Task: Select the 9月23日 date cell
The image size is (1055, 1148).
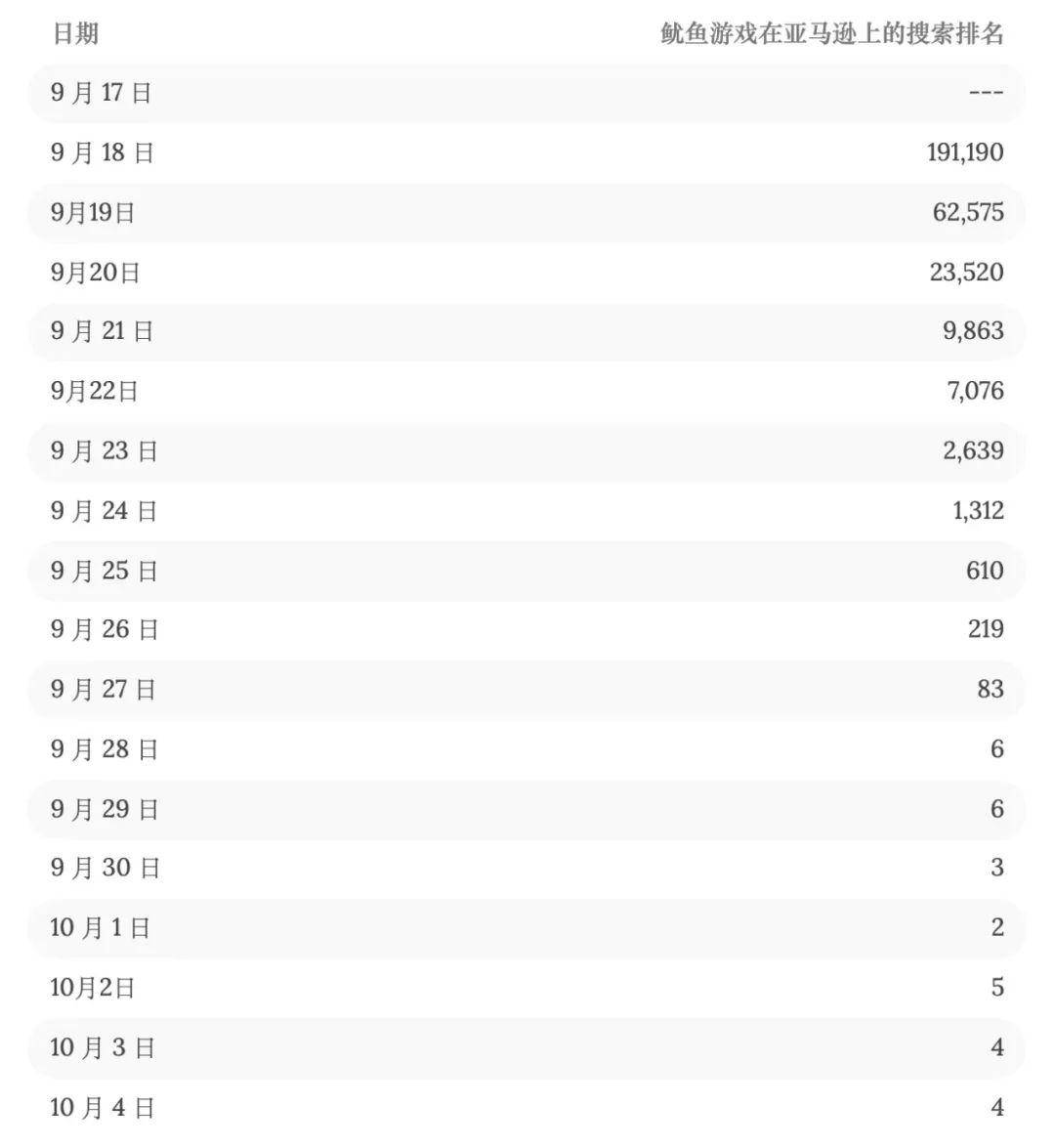Action: [x=105, y=451]
